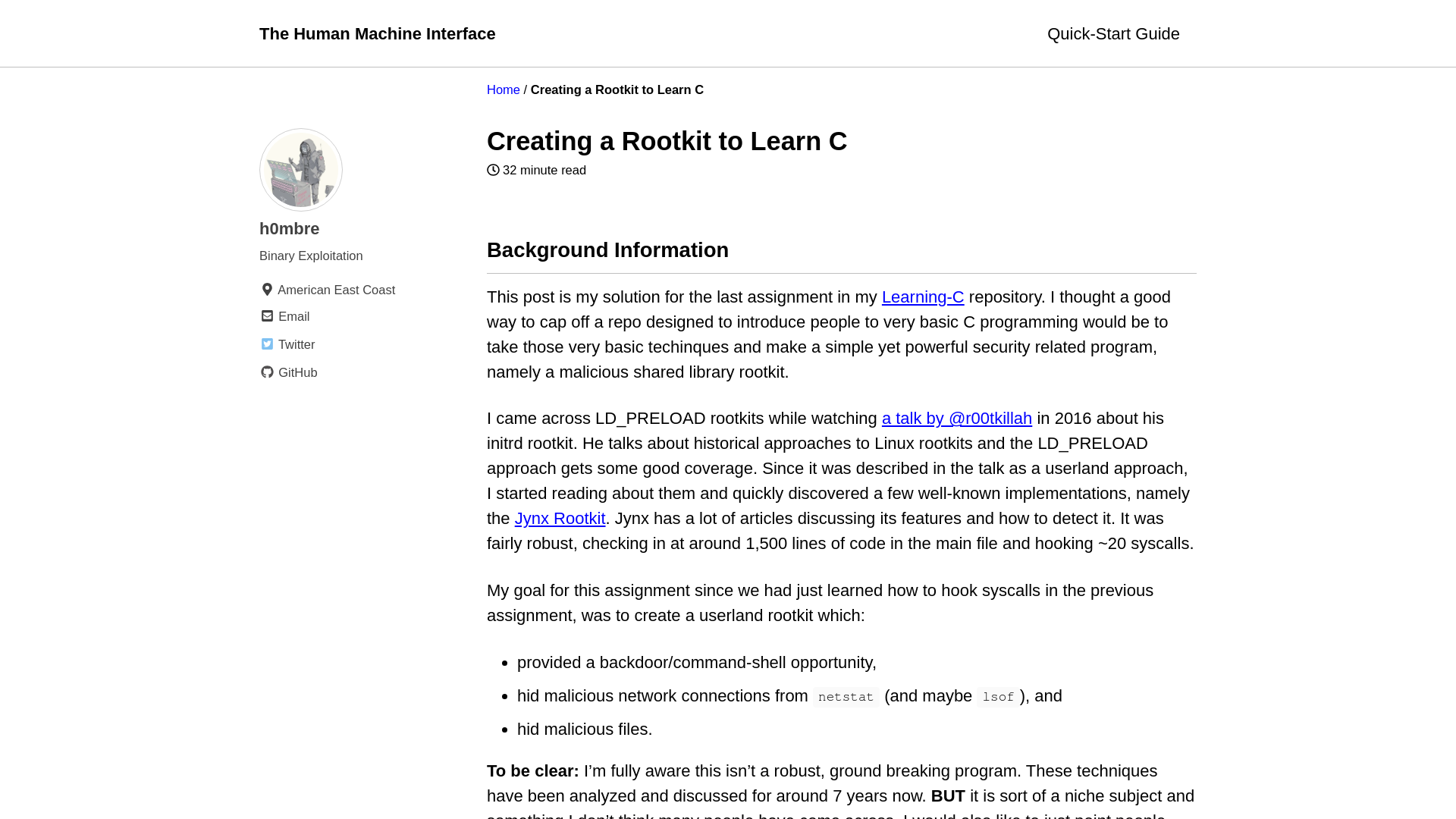Expand the h0mbre author profile section
1456x819 pixels.
pyautogui.click(x=289, y=228)
